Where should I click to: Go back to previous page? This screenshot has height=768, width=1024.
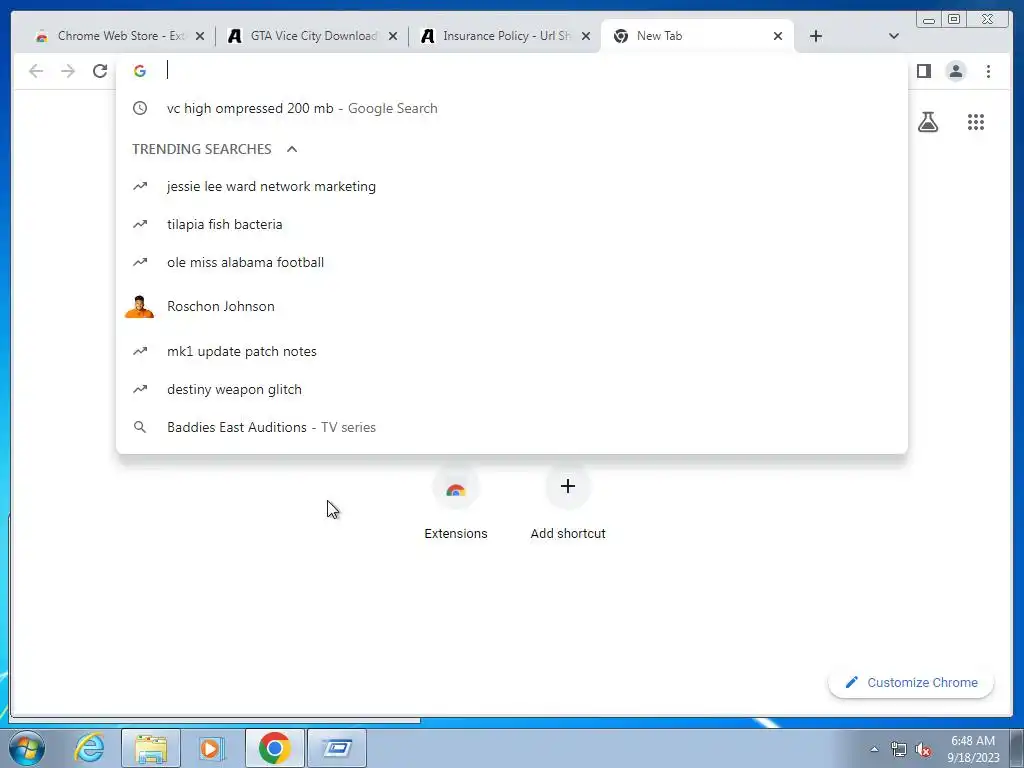click(x=36, y=71)
